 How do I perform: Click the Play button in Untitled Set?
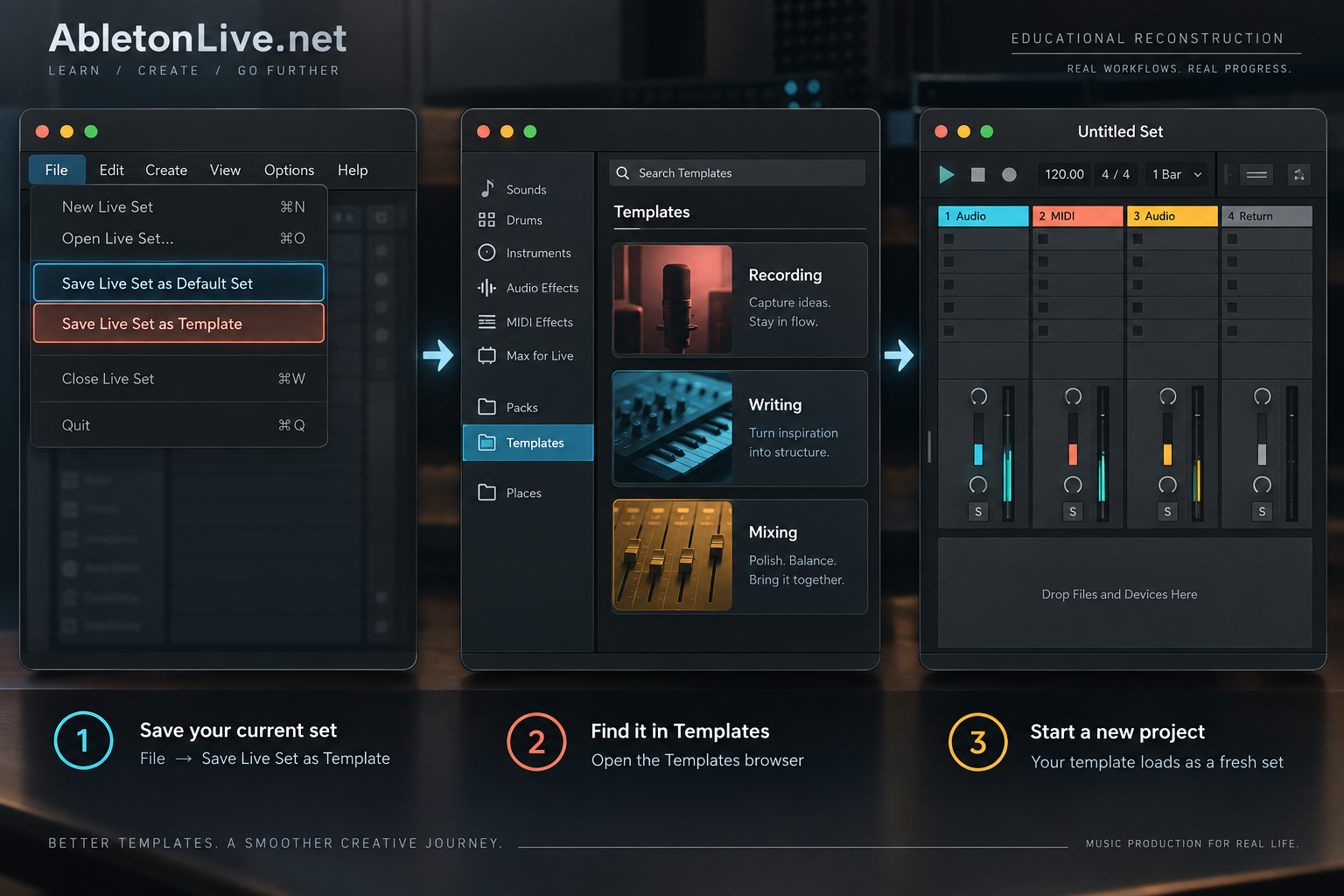point(947,174)
